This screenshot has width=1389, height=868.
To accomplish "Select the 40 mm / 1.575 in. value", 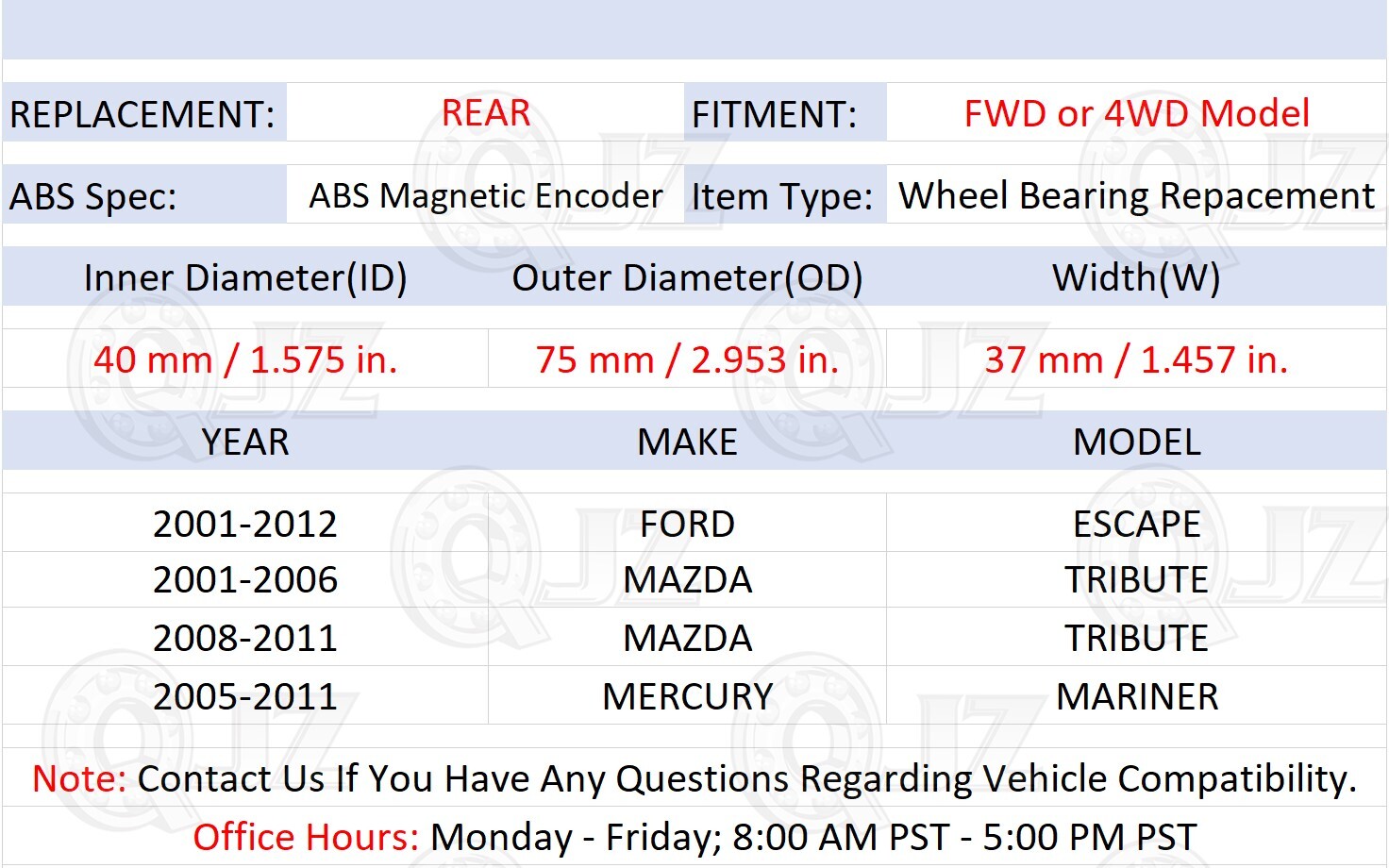I will point(245,359).
